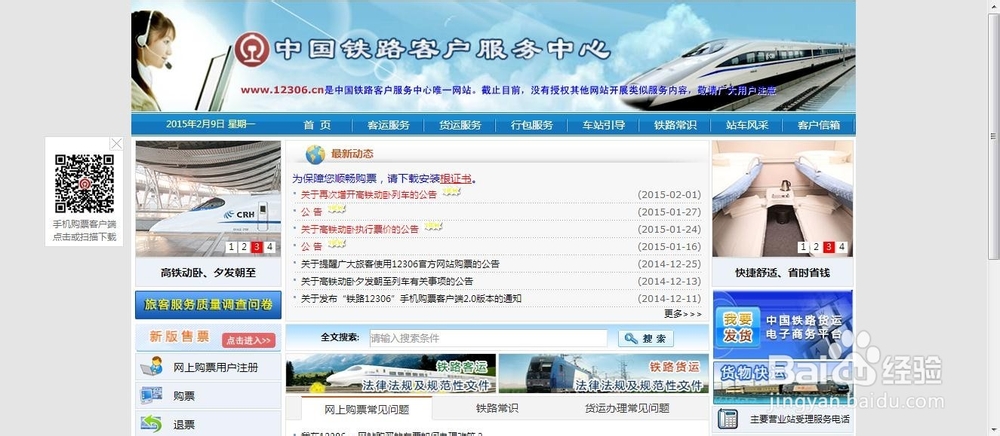The width and height of the screenshot is (1000, 436).
Task: Click the 更多>>> link
Action: click(682, 314)
